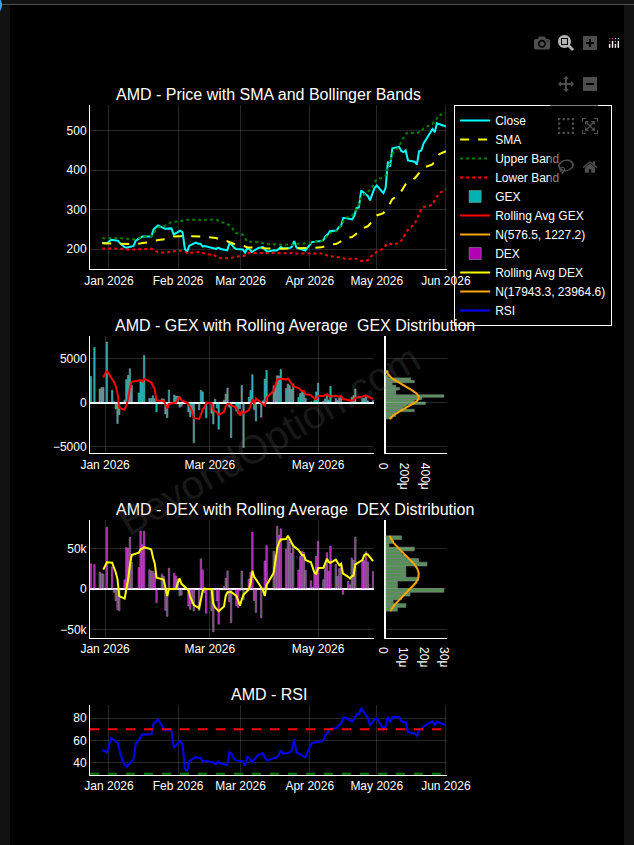Click the 'AMD - Price with SMA and Bollinger Bands' title
634x845 pixels.
click(268, 94)
